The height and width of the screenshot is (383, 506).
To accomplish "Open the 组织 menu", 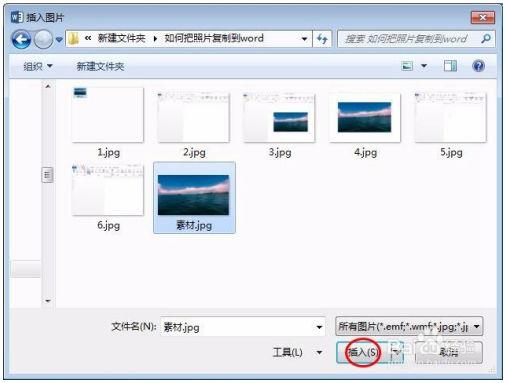I will click(x=38, y=66).
